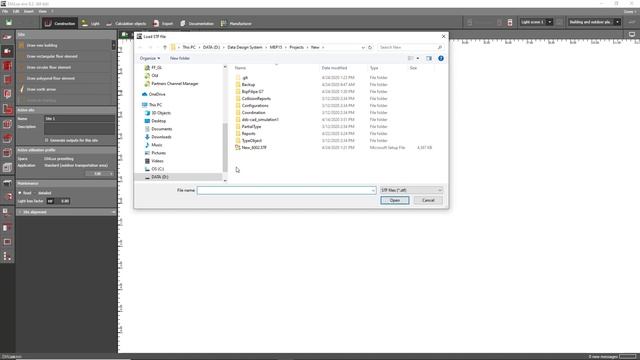The width and height of the screenshot is (640, 360).
Task: Select the gray cube objects tool icon
Action: pyautogui.click(x=7, y=167)
